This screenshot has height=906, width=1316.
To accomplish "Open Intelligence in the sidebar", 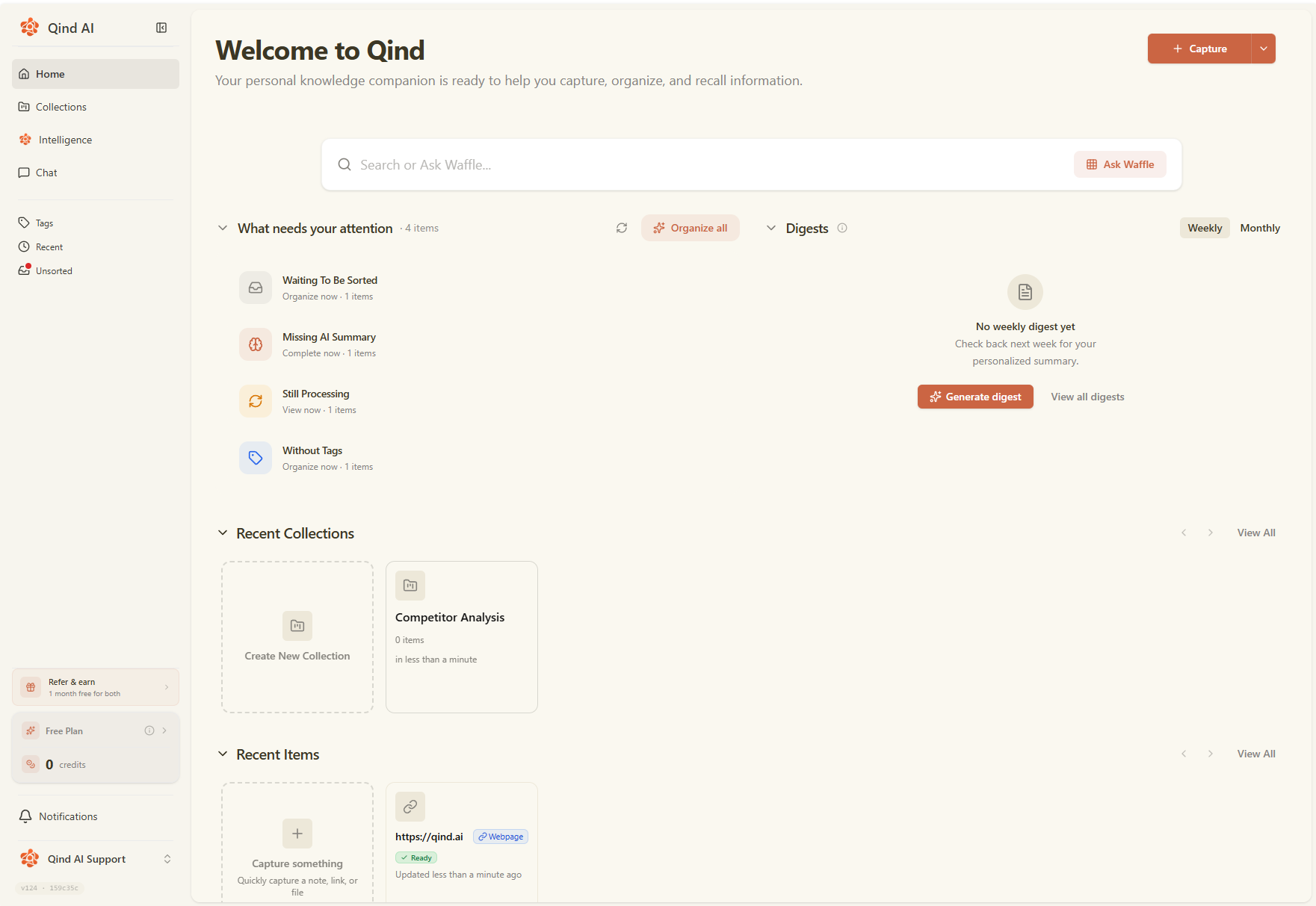I will [x=96, y=140].
